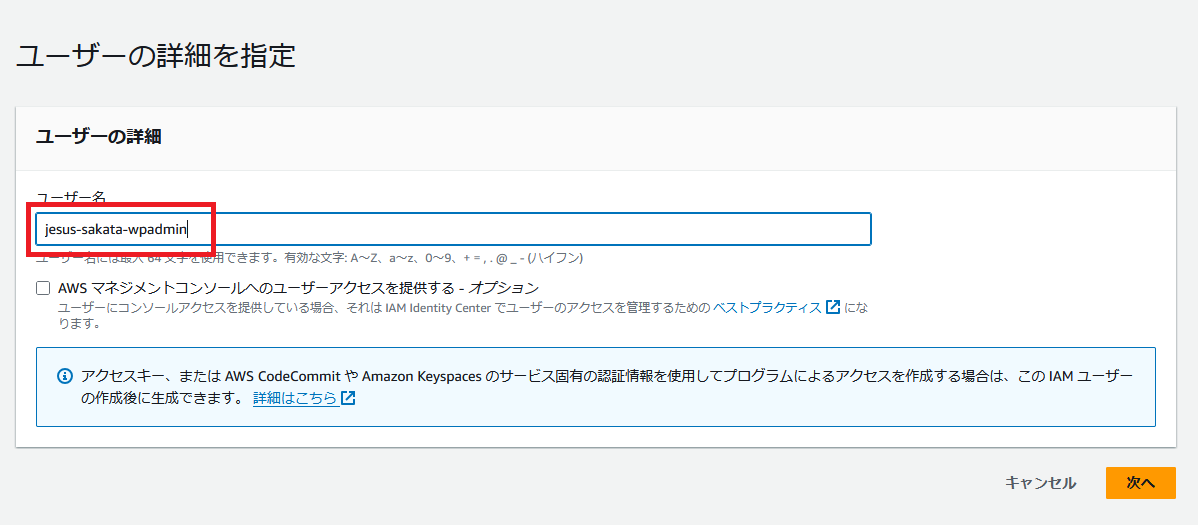Screen dimensions: 1198x525
Task: Click the ユーザーの詳細を指定 page heading
Action: tap(156, 57)
